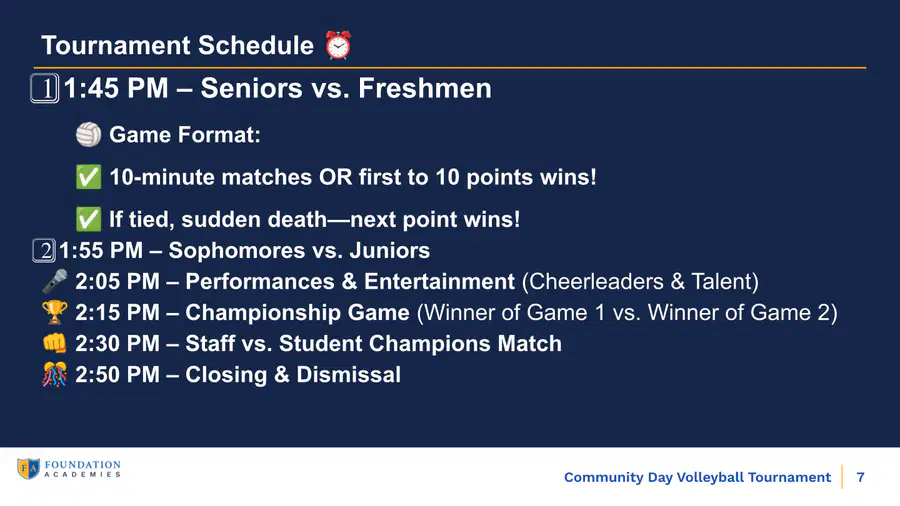
Task: Click the fist emoji at 2:30 PM
Action: tap(55, 343)
